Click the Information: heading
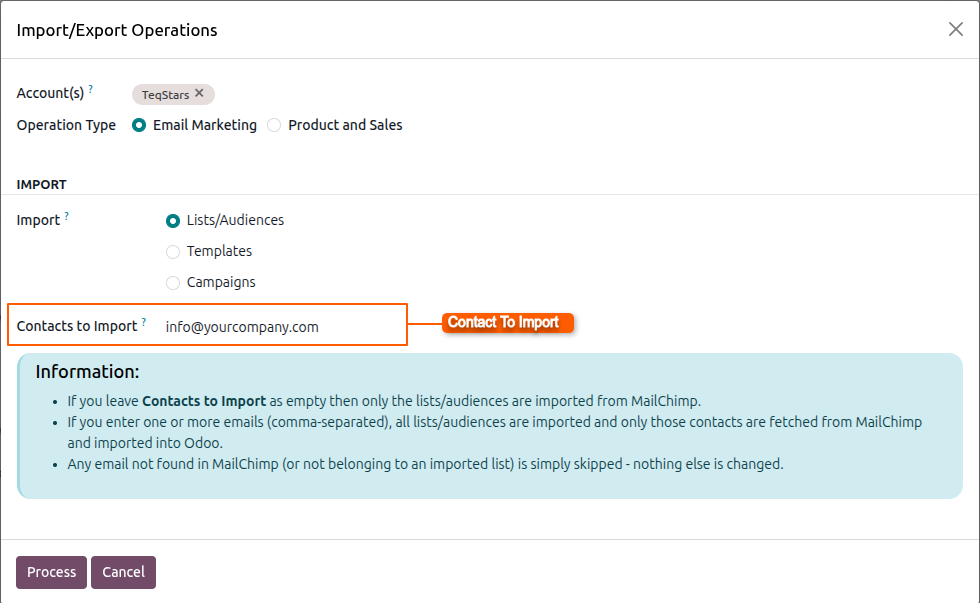This screenshot has height=603, width=980. click(x=88, y=371)
